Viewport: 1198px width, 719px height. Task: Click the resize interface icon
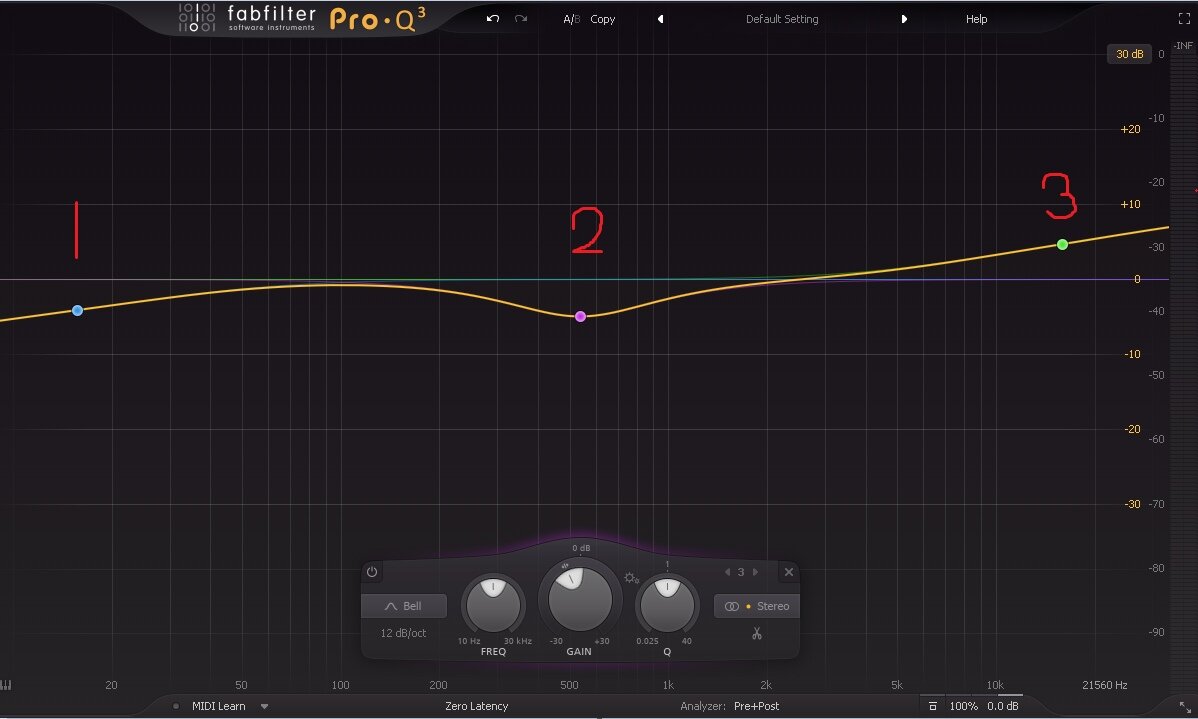1184,708
